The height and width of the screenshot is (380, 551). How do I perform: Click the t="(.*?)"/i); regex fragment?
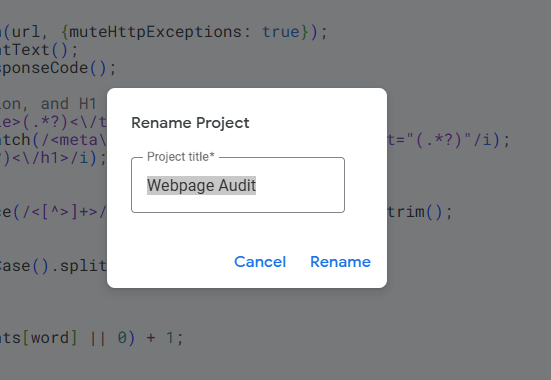point(448,140)
